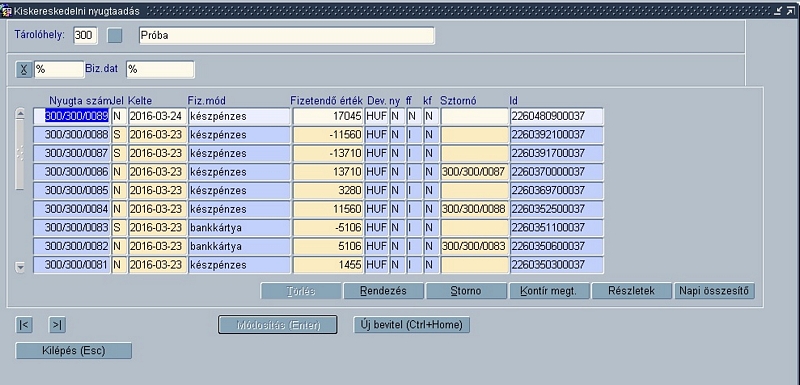Viewport: 800px width, 385px height.
Task: Click Id 2260350300037
Action: click(557, 265)
